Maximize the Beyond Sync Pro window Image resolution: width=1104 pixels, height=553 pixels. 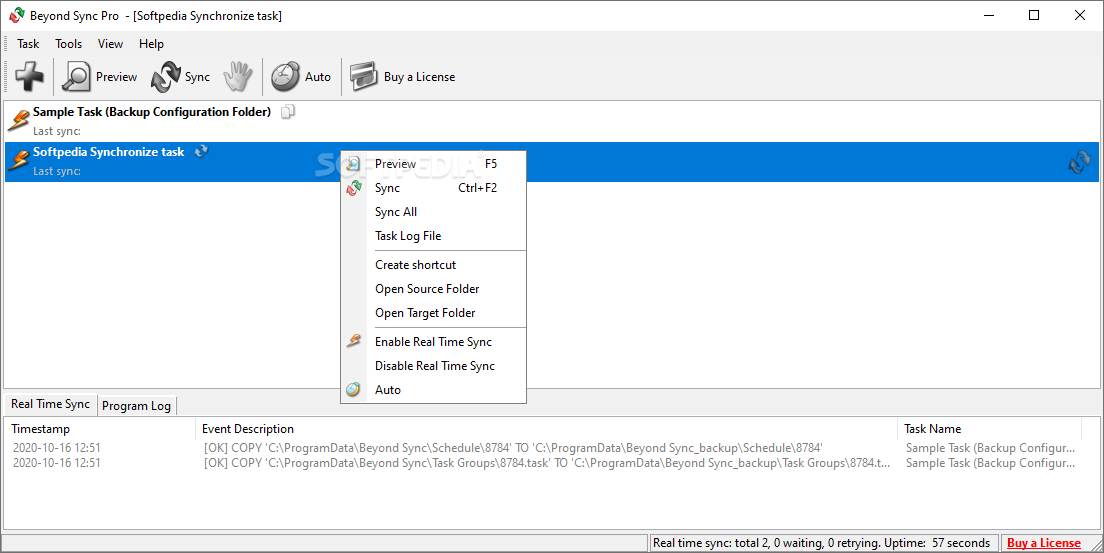1034,15
